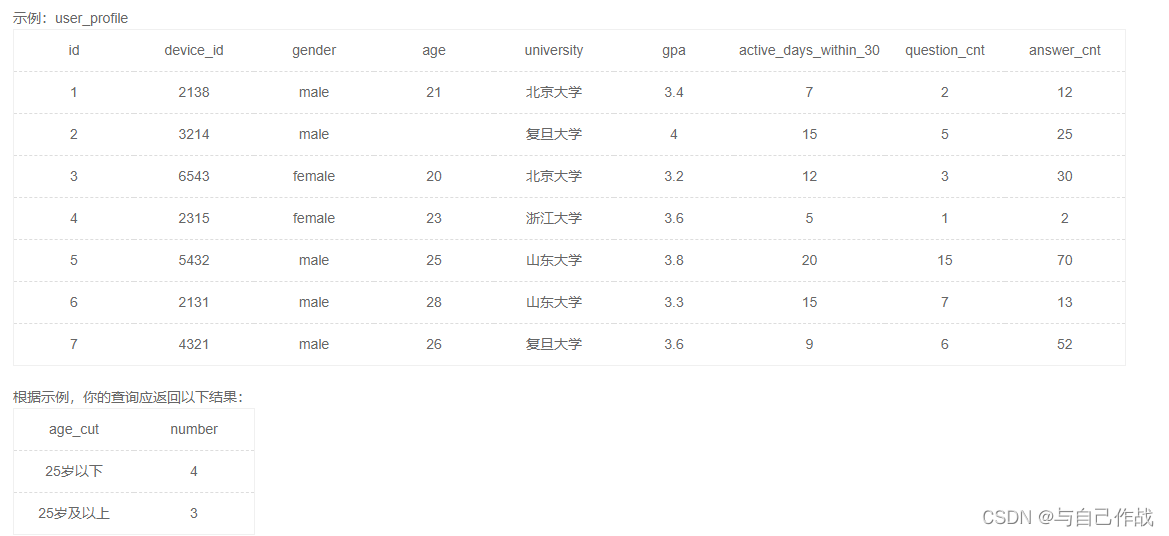Click the age_cut header in result table
The height and width of the screenshot is (536, 1169).
coord(74,429)
